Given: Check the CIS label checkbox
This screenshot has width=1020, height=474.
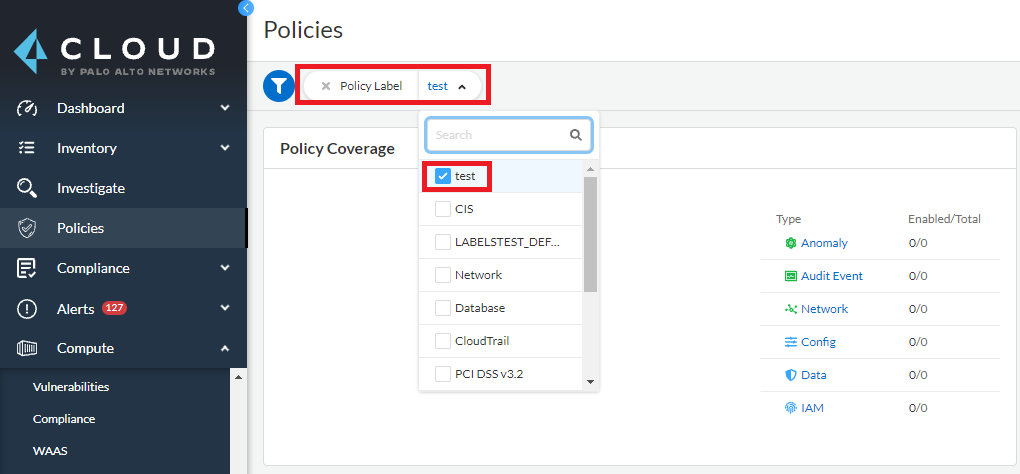Looking at the screenshot, I should point(443,209).
